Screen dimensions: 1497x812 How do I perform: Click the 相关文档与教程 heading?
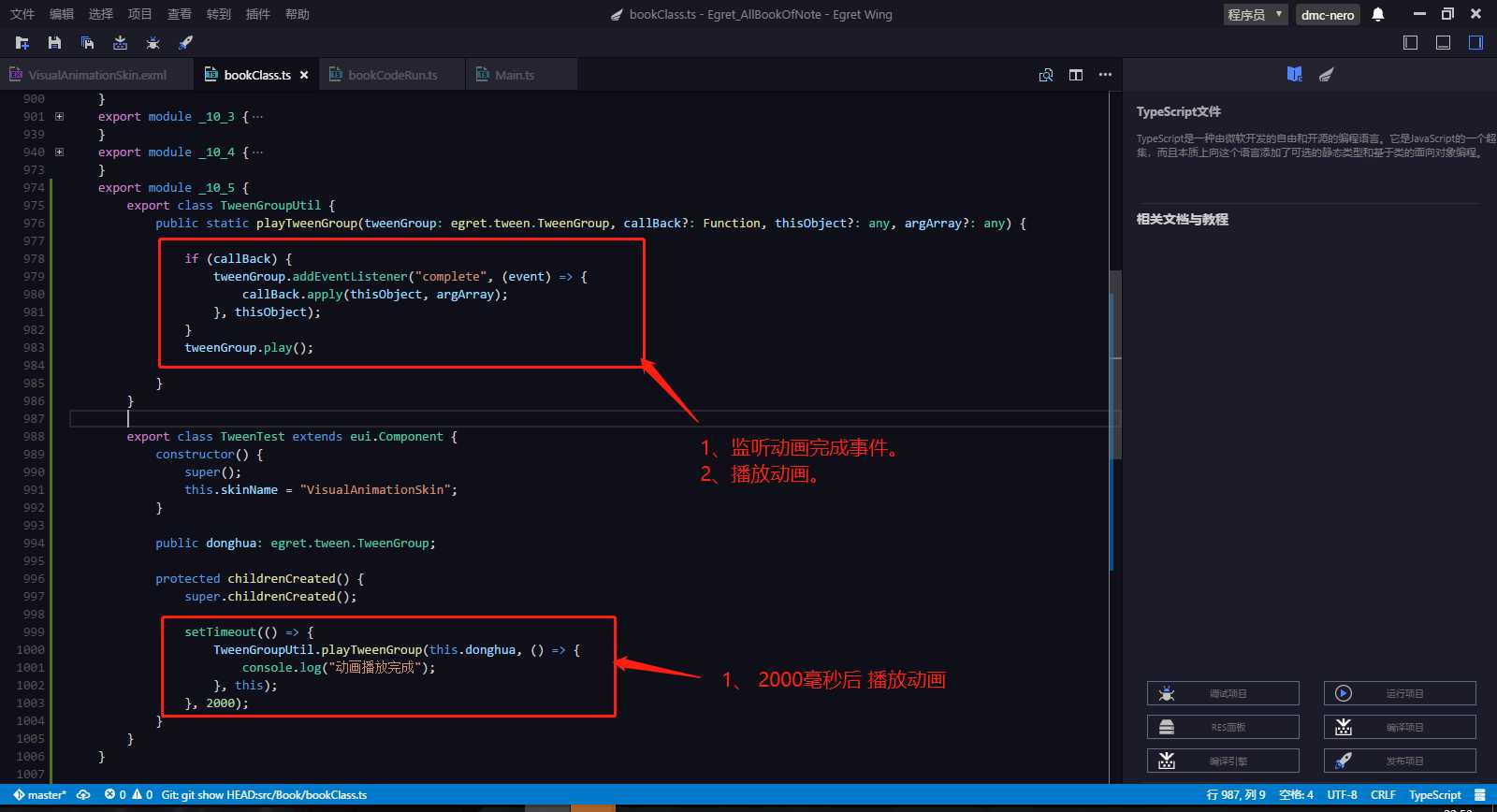pos(1183,219)
